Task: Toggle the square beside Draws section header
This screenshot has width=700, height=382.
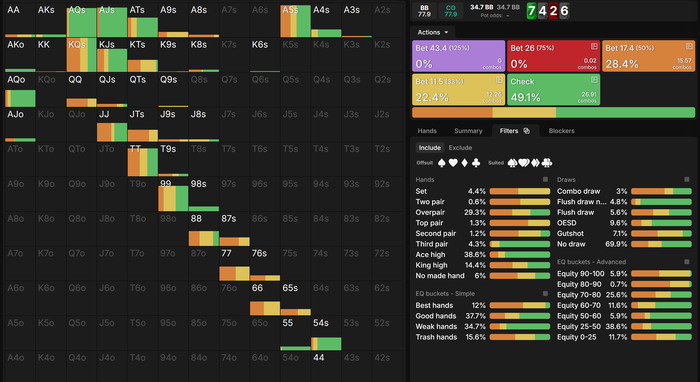Action: (x=687, y=179)
